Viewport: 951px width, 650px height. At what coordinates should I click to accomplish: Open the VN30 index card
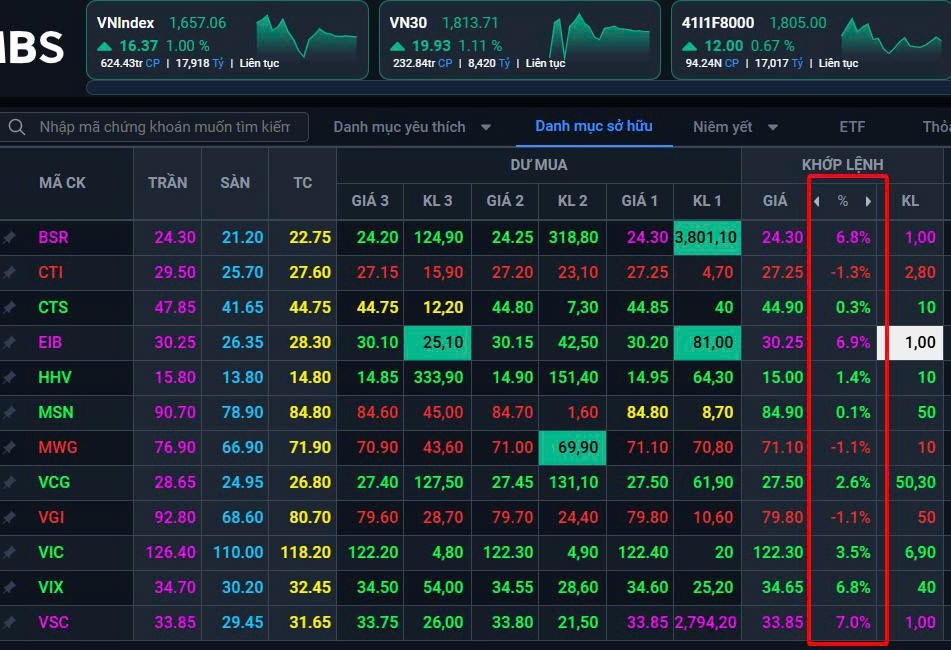[x=519, y=40]
